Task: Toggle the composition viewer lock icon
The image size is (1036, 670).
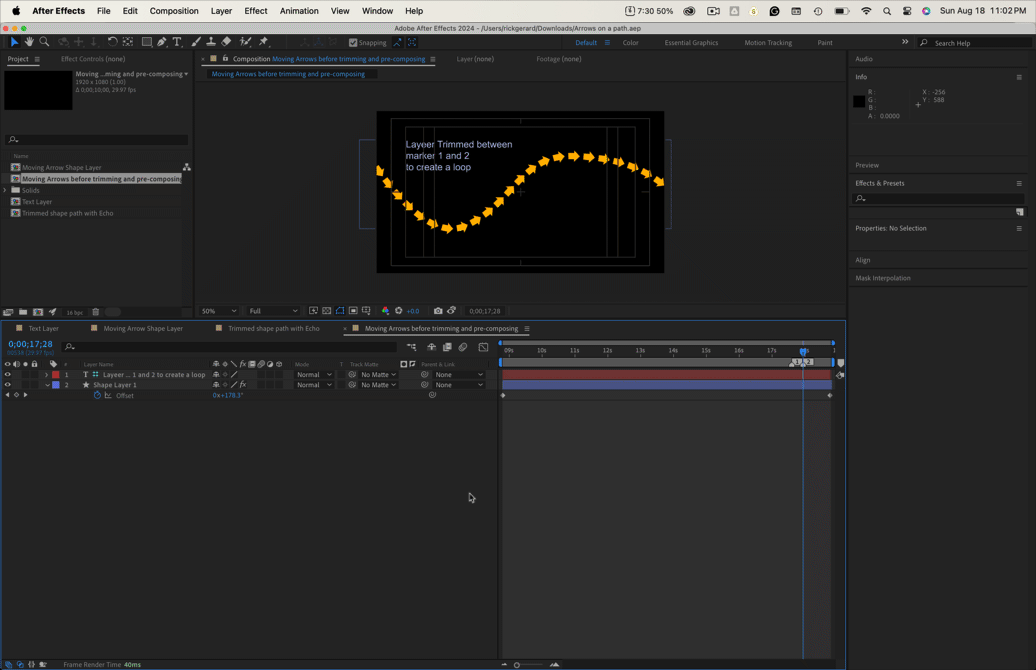Action: pyautogui.click(x=225, y=58)
